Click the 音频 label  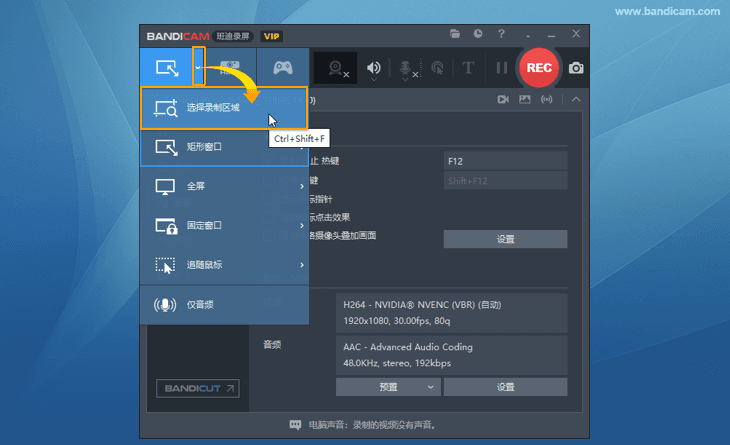272,345
